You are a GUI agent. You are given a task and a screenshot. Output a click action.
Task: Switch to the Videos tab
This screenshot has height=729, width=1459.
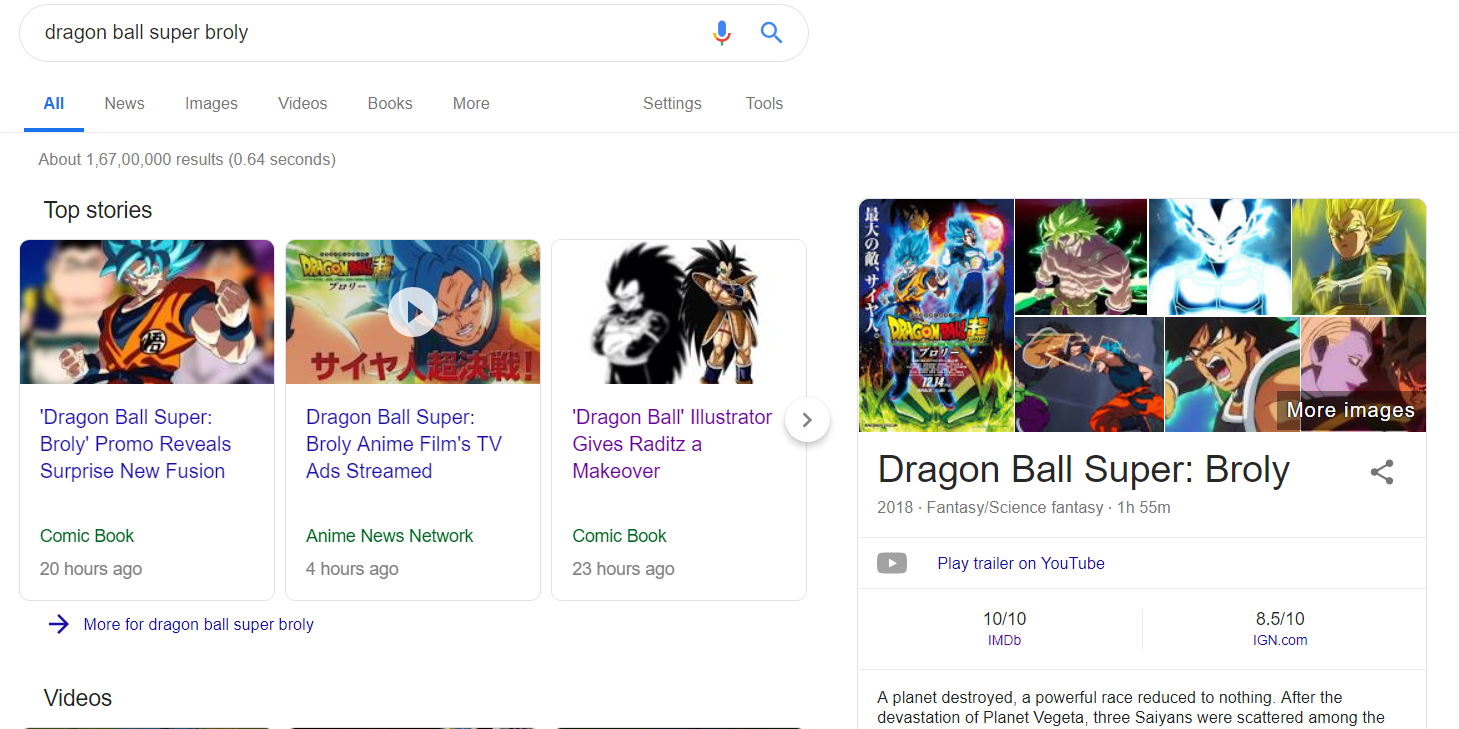click(303, 103)
